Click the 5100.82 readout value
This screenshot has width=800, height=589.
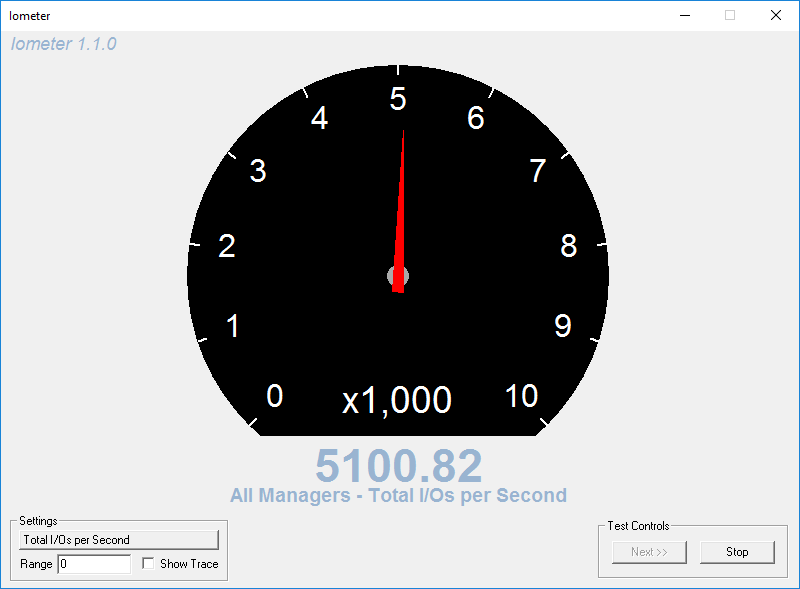tap(398, 465)
